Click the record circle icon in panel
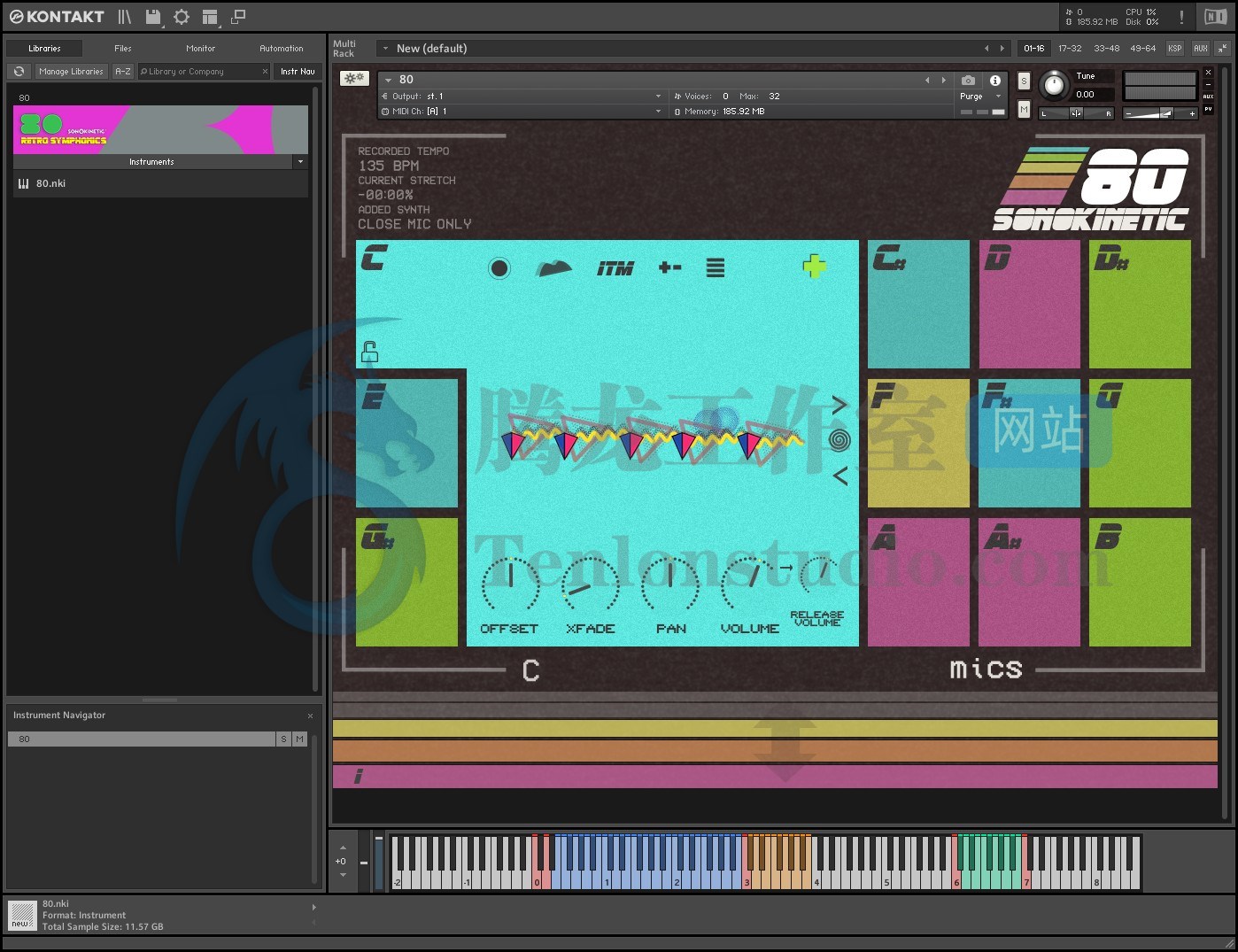 [499, 267]
